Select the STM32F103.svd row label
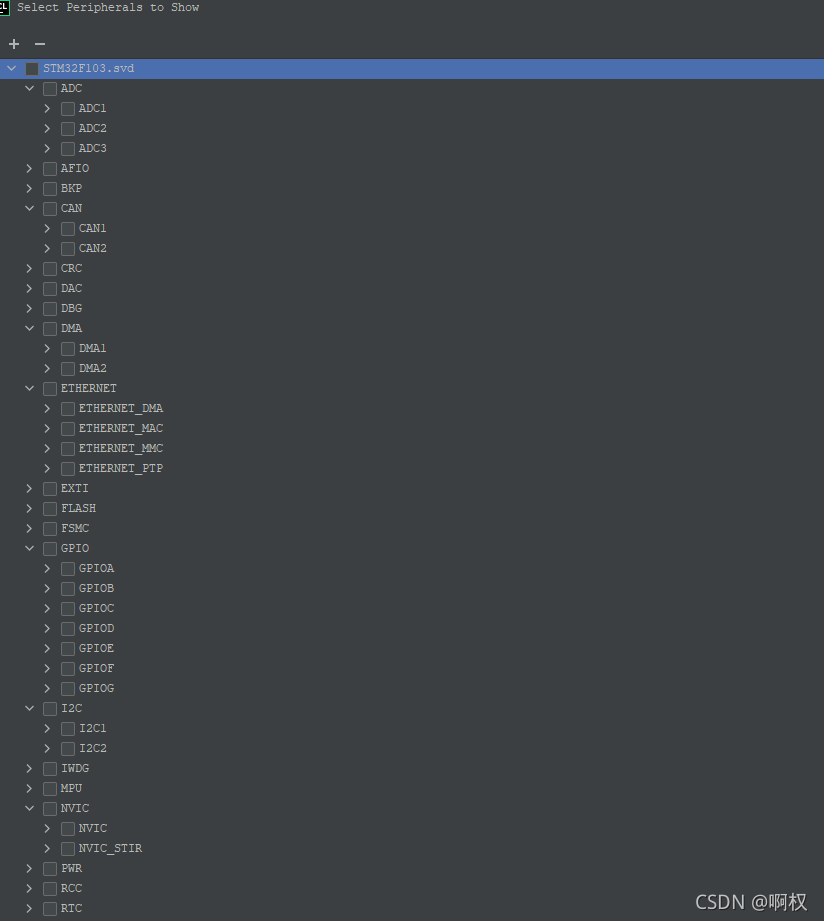The height and width of the screenshot is (921, 824). point(89,68)
